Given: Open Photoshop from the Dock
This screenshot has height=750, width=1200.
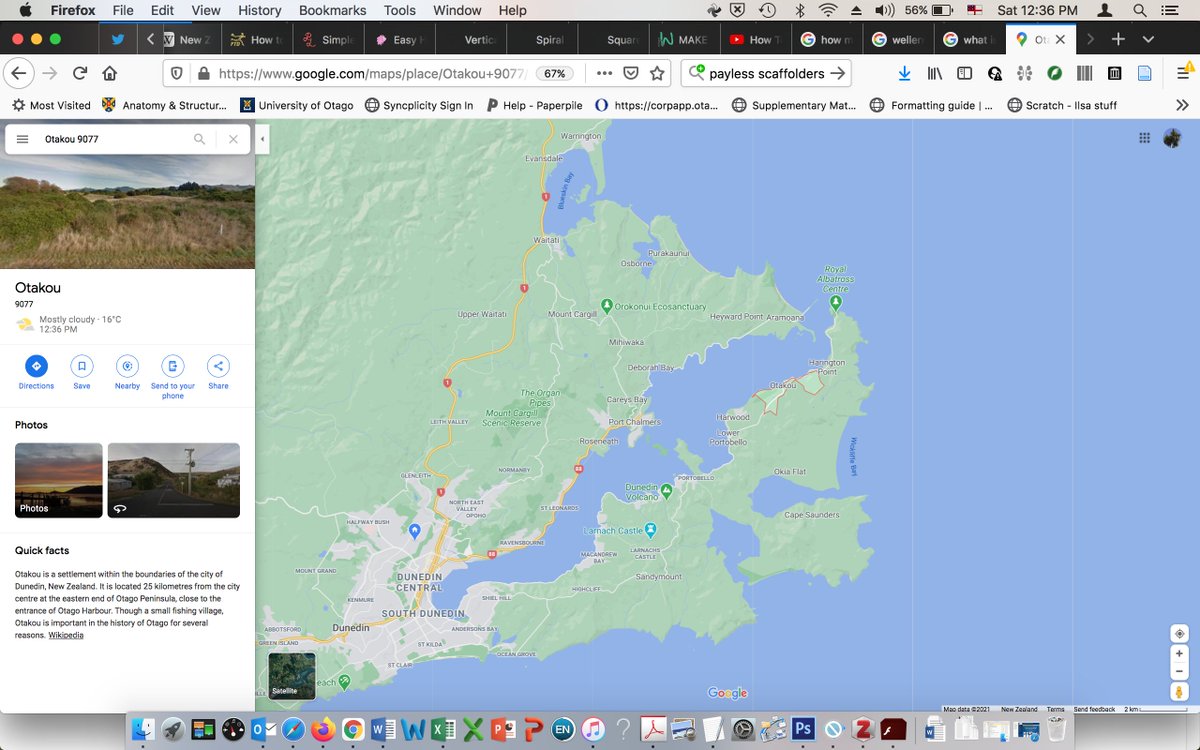Looking at the screenshot, I should point(801,729).
